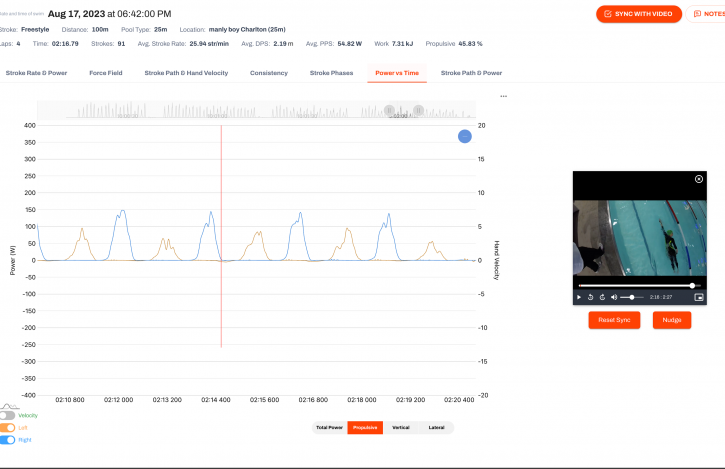725x469 pixels.
Task: Click the video progress seek bar
Action: click(639, 285)
